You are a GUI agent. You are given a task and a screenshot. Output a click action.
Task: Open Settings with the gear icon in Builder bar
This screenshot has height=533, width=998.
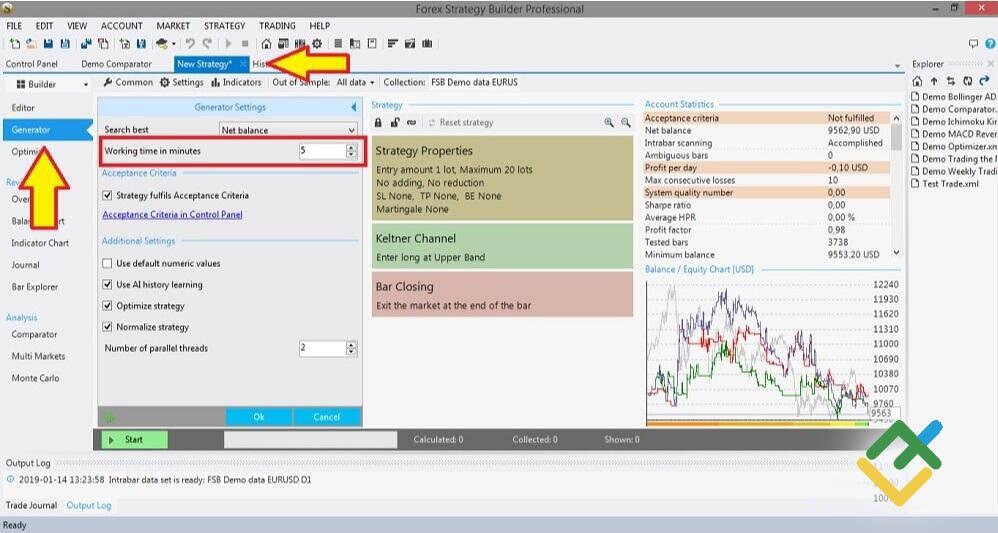[166, 83]
